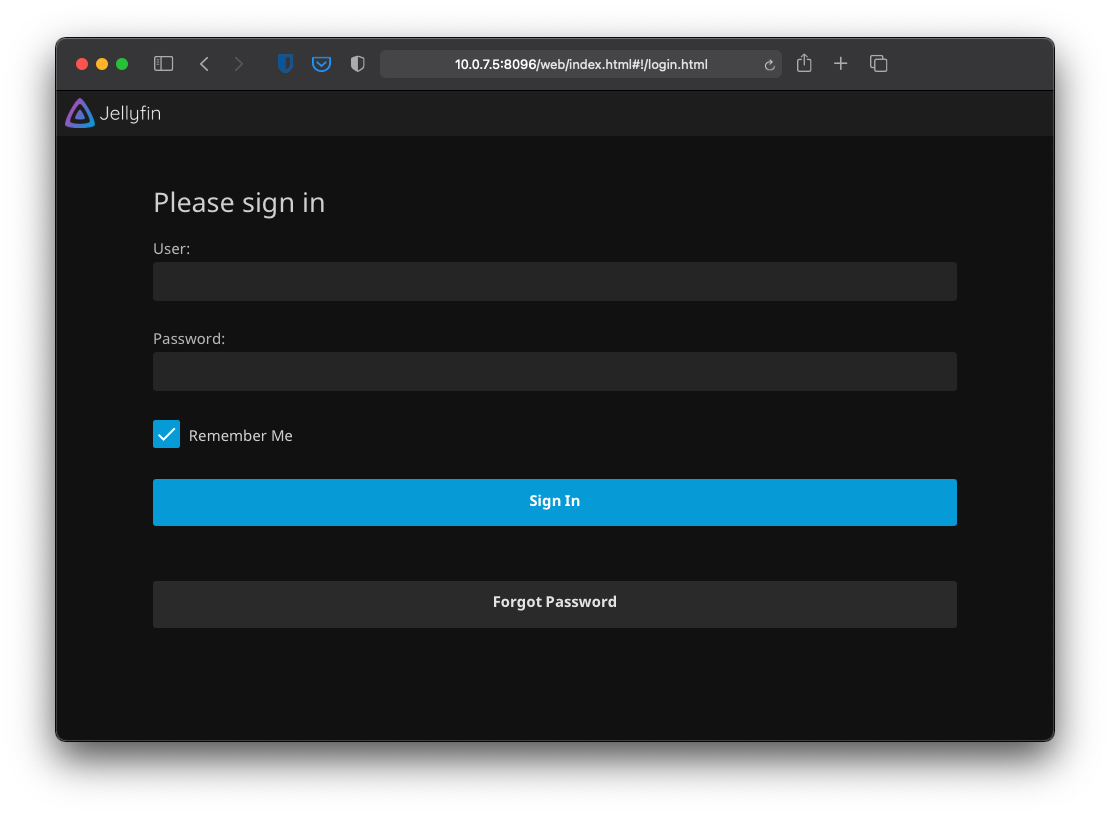Show the tab overview

tap(879, 64)
